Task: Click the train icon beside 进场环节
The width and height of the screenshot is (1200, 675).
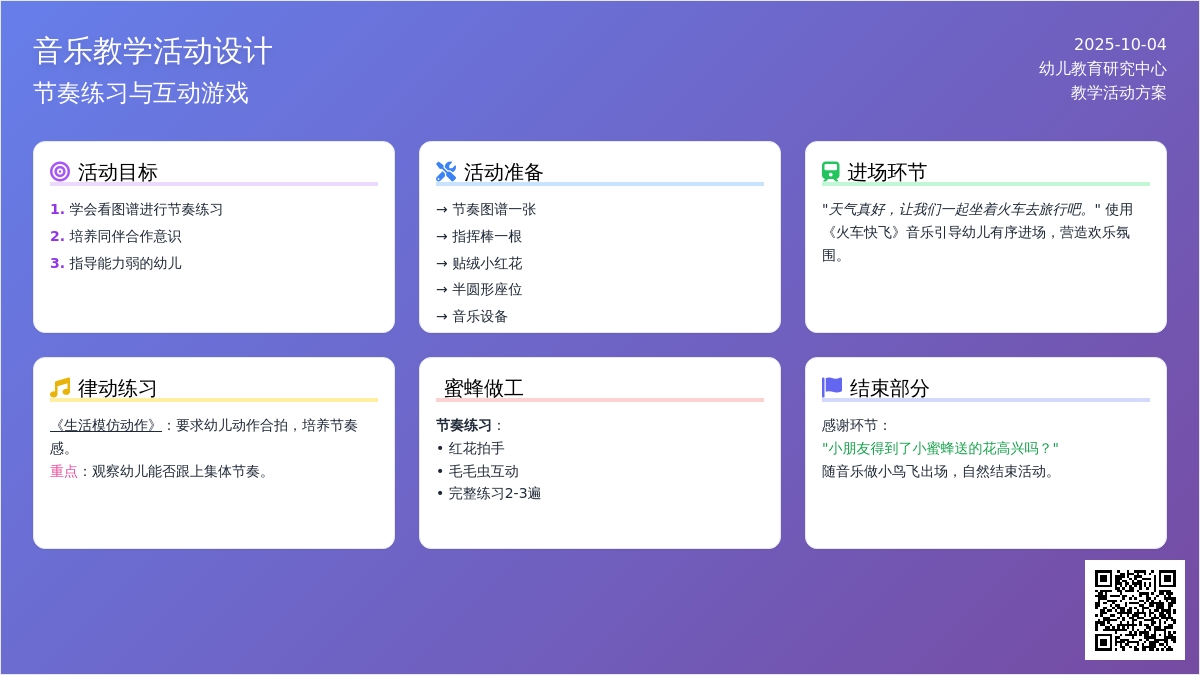Action: (x=831, y=172)
